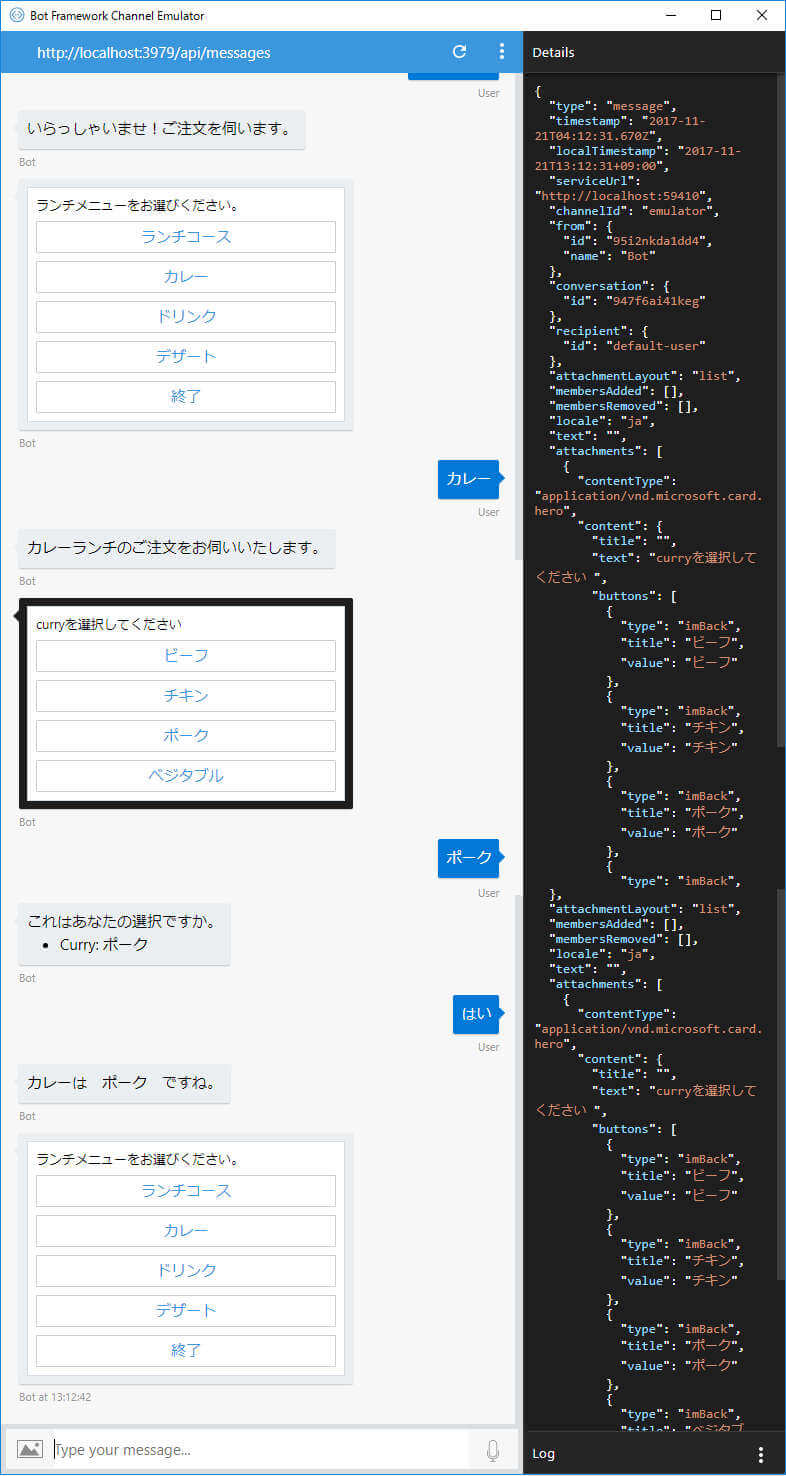Click inside the Type your message field
Image resolution: width=786 pixels, height=1476 pixels.
[260, 1450]
